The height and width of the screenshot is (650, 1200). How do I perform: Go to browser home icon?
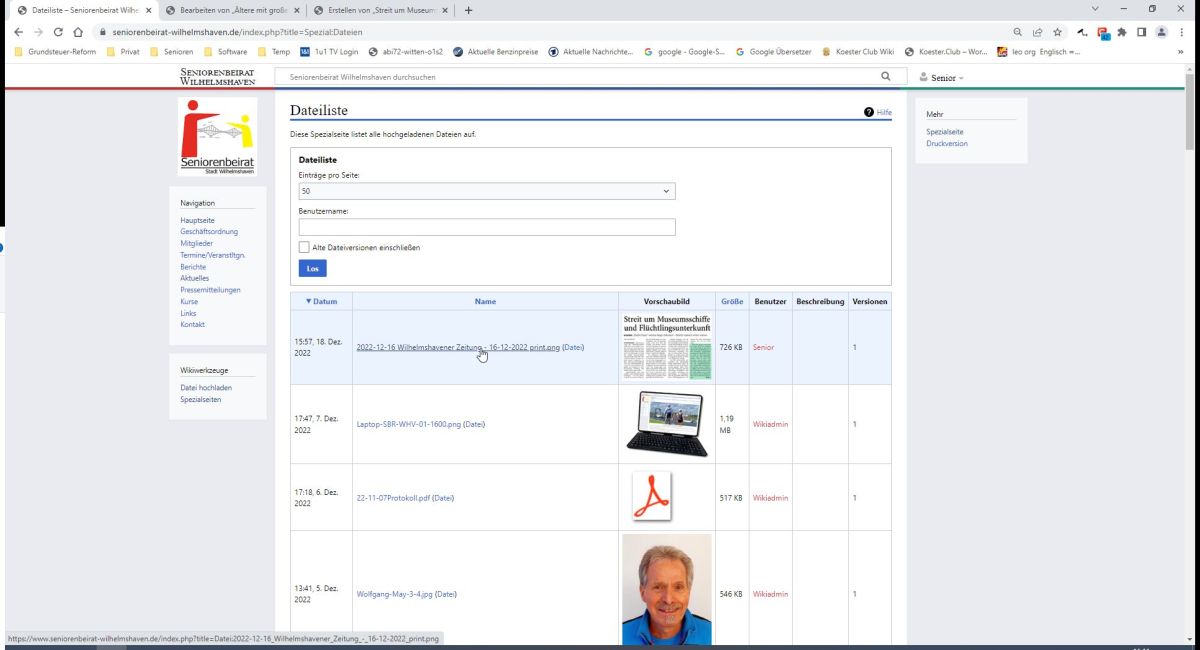coord(78,32)
